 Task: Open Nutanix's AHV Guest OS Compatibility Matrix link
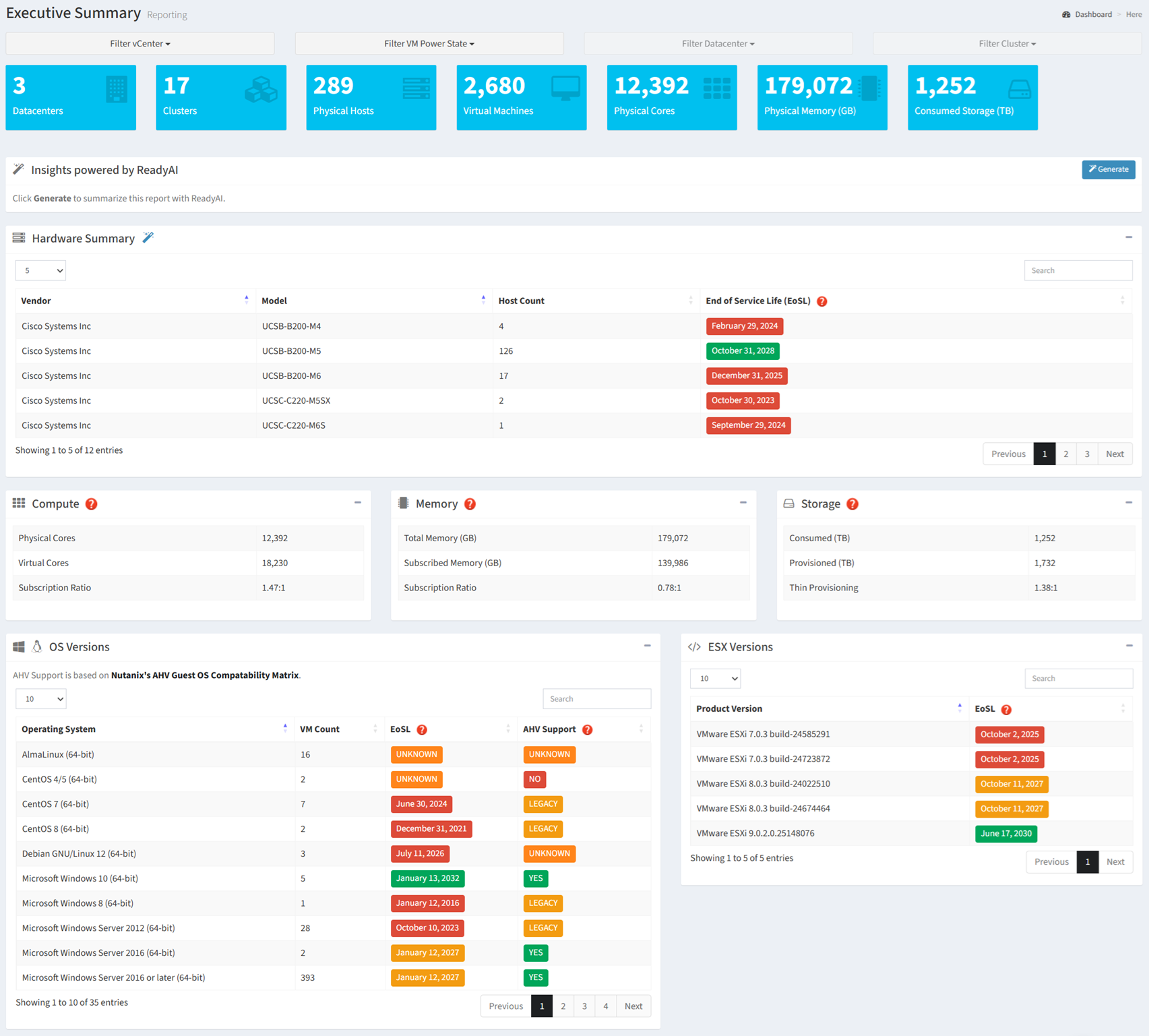point(205,675)
